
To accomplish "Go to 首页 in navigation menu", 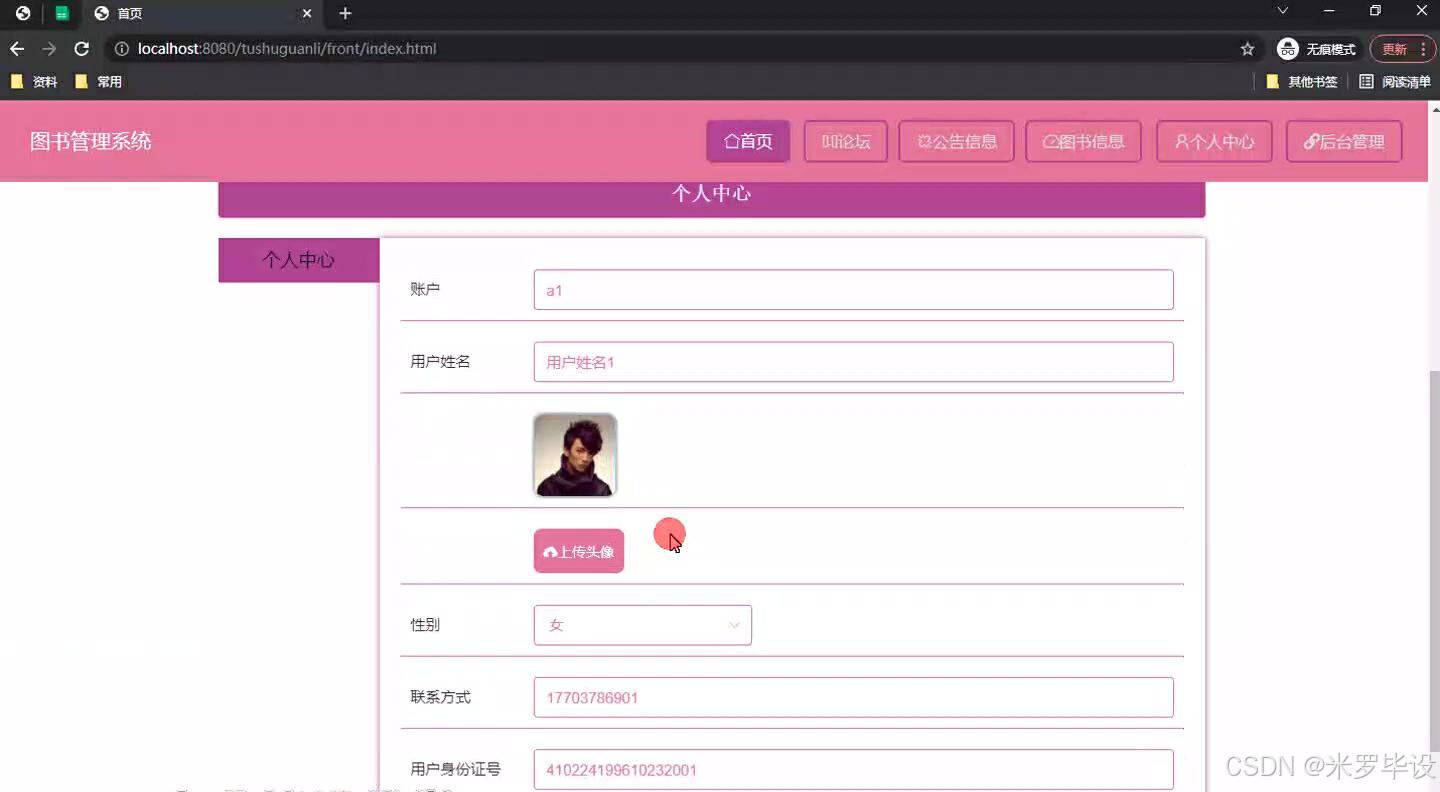I will tap(748, 141).
